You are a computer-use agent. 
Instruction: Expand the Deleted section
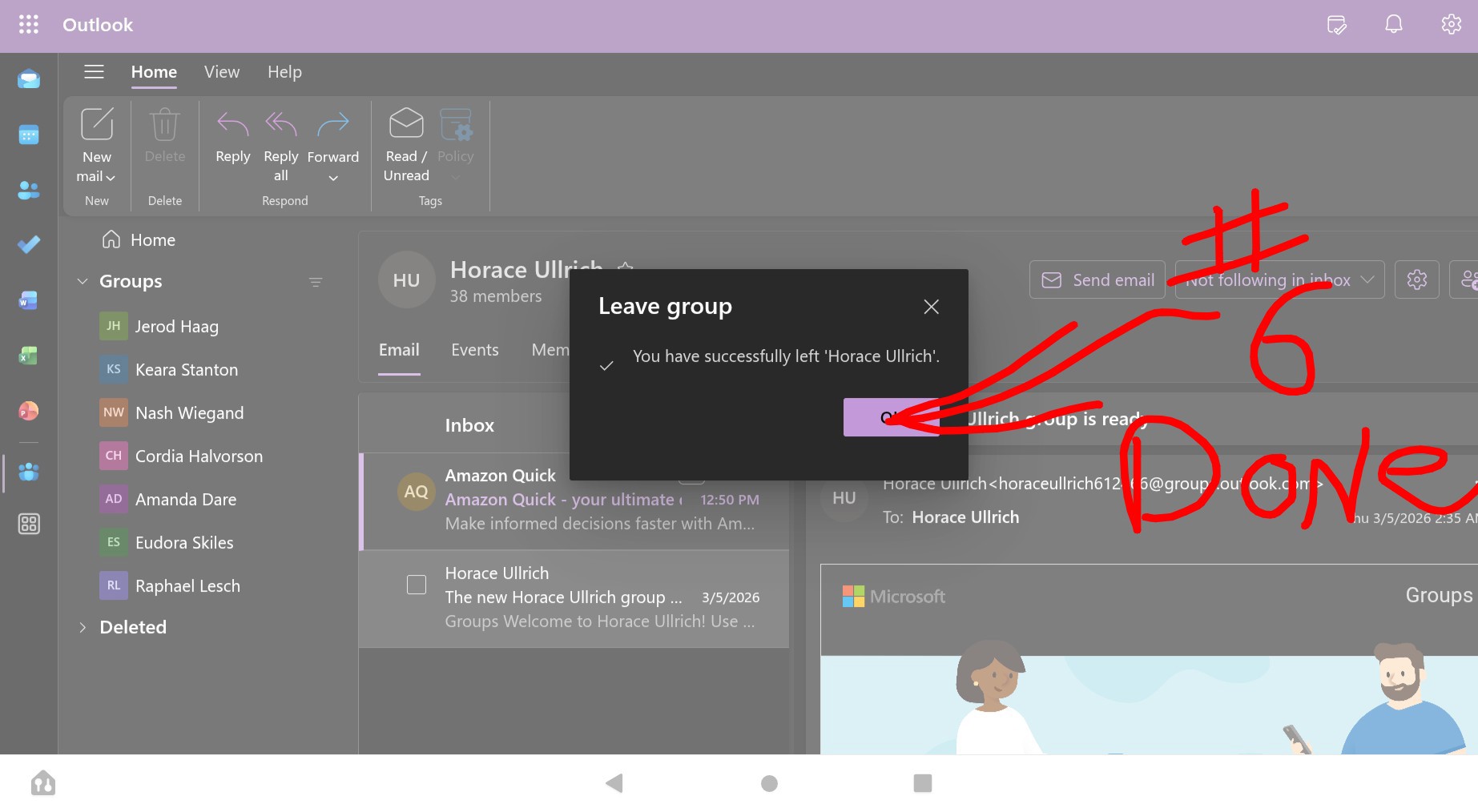tap(82, 627)
